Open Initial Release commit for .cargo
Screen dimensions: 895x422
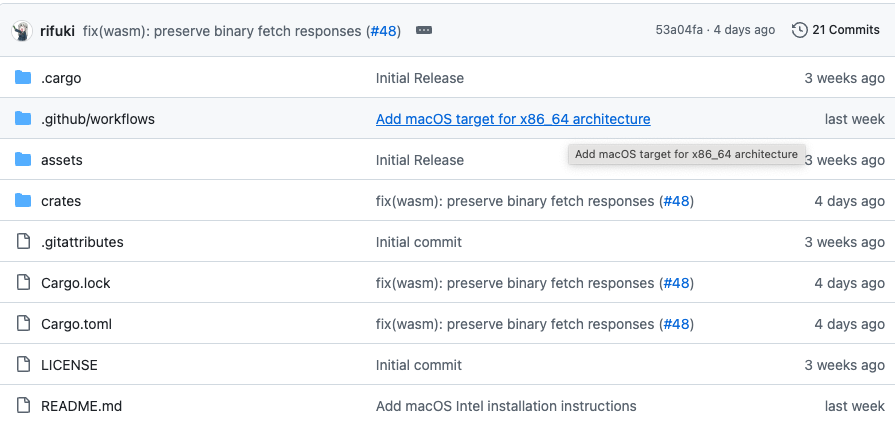point(420,78)
